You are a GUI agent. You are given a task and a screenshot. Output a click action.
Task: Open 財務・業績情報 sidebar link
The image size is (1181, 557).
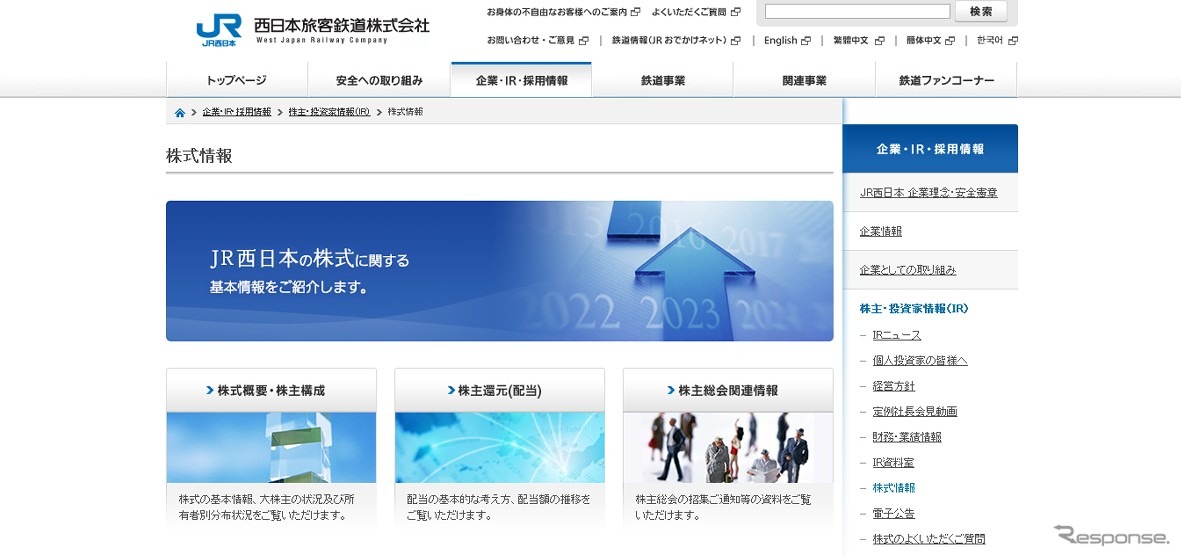click(x=907, y=437)
